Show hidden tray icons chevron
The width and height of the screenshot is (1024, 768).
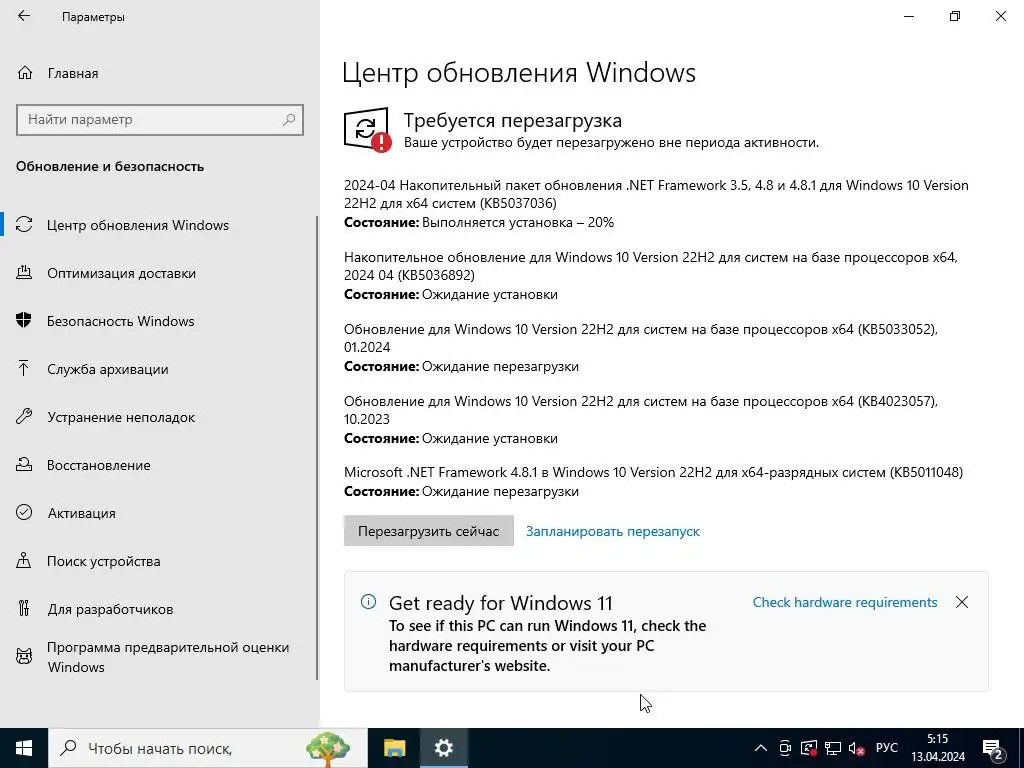[x=761, y=748]
